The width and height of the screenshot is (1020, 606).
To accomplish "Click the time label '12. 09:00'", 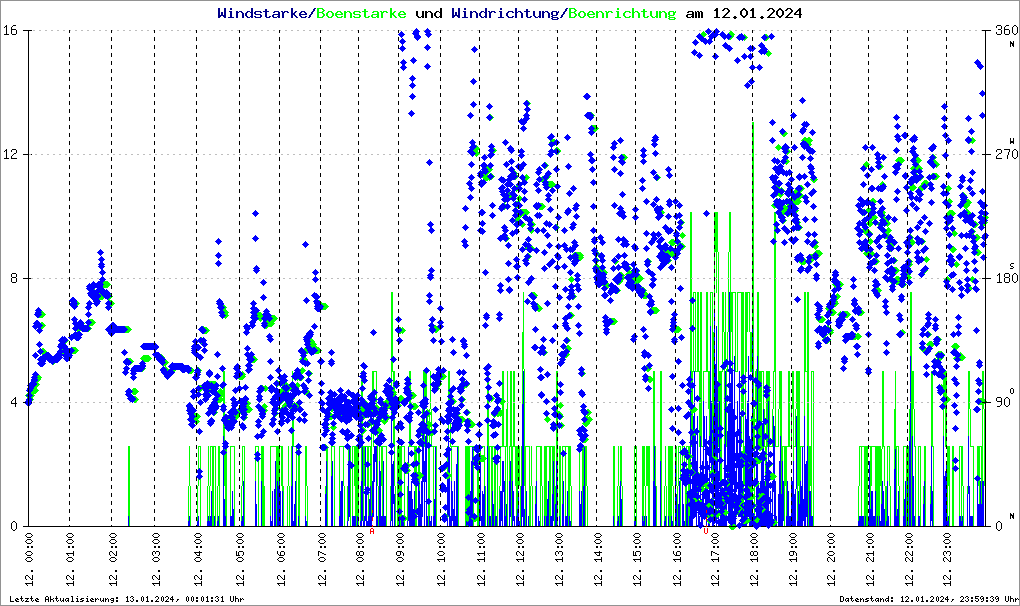I will pyautogui.click(x=399, y=559).
